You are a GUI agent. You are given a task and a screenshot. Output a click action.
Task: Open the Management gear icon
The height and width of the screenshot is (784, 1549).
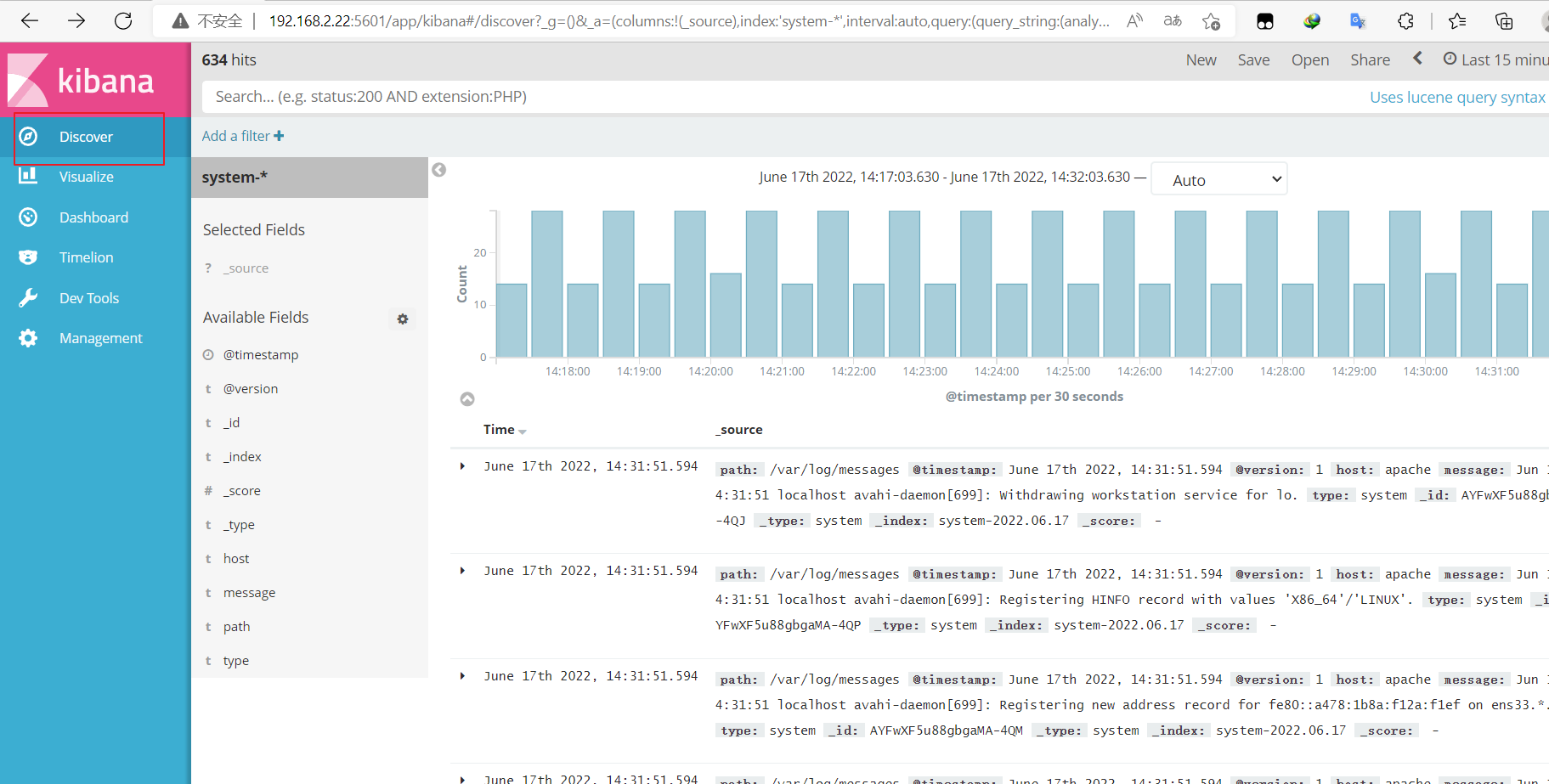click(x=28, y=338)
